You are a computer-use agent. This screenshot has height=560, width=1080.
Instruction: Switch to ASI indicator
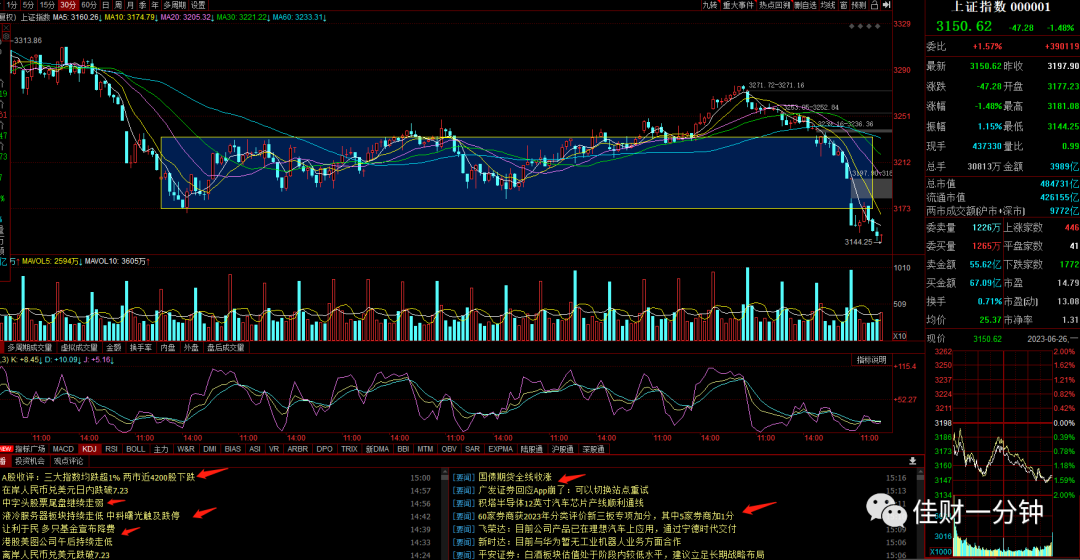255,449
